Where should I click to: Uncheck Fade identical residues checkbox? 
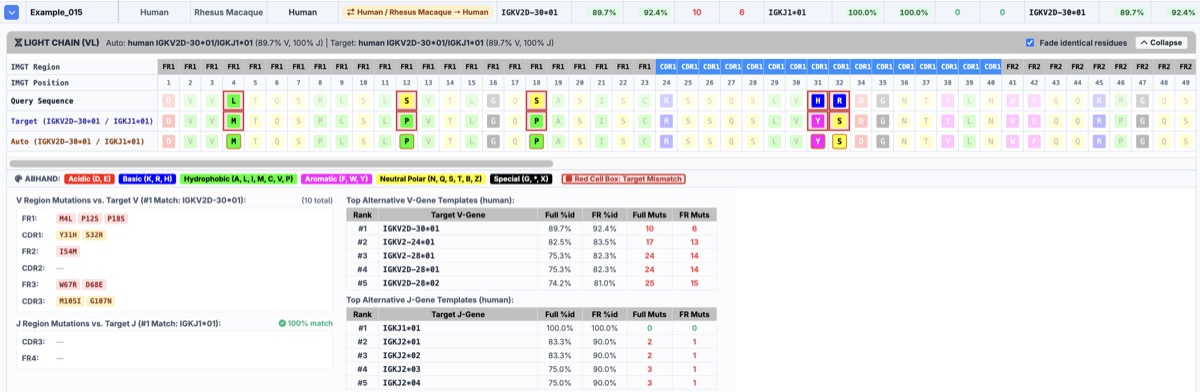coord(1030,43)
